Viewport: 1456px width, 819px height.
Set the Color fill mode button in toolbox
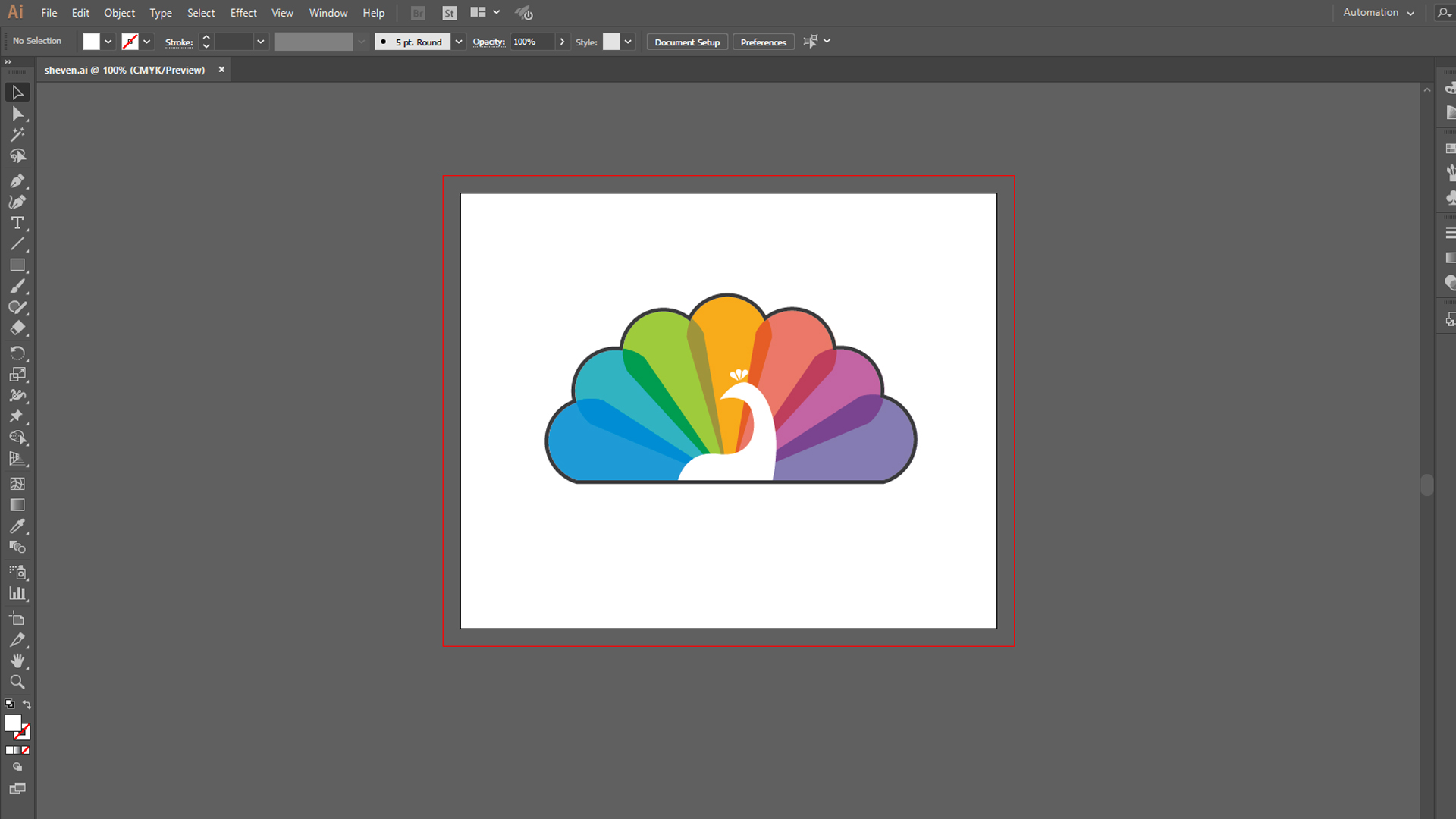point(9,750)
